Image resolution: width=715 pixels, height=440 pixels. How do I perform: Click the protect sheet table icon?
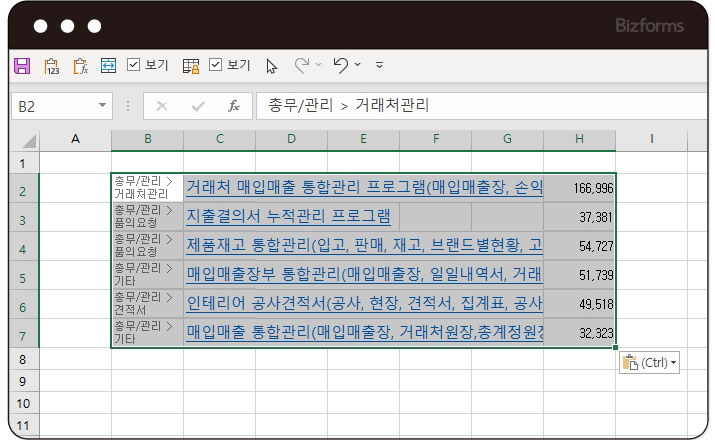click(x=191, y=66)
